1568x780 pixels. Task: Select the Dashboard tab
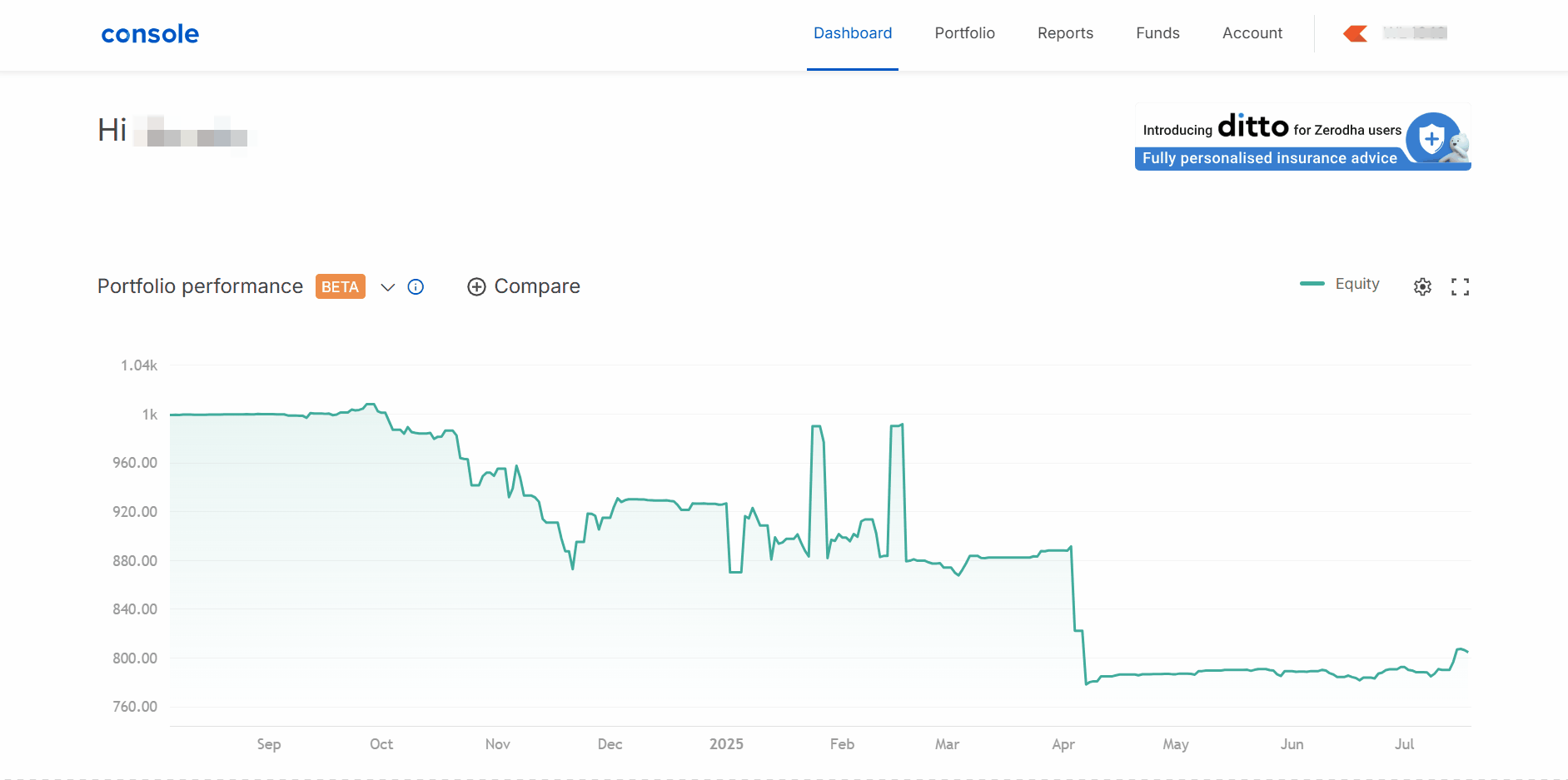pos(852,33)
